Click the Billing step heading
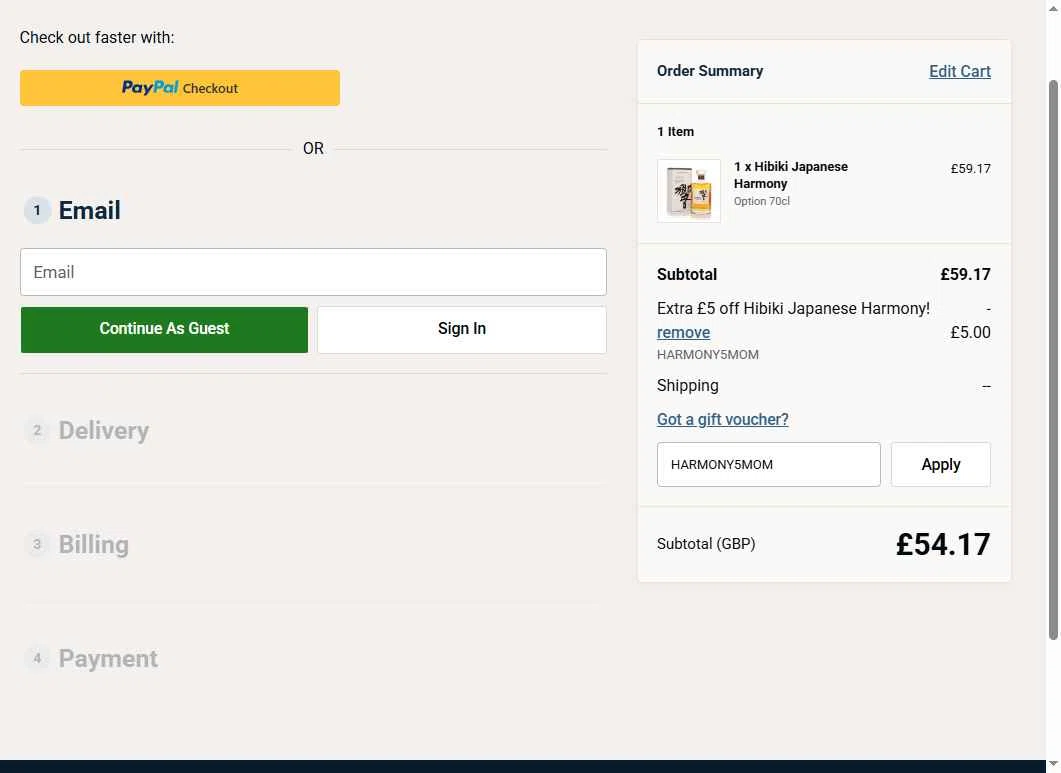Image resolution: width=1061 pixels, height=773 pixels. (93, 544)
